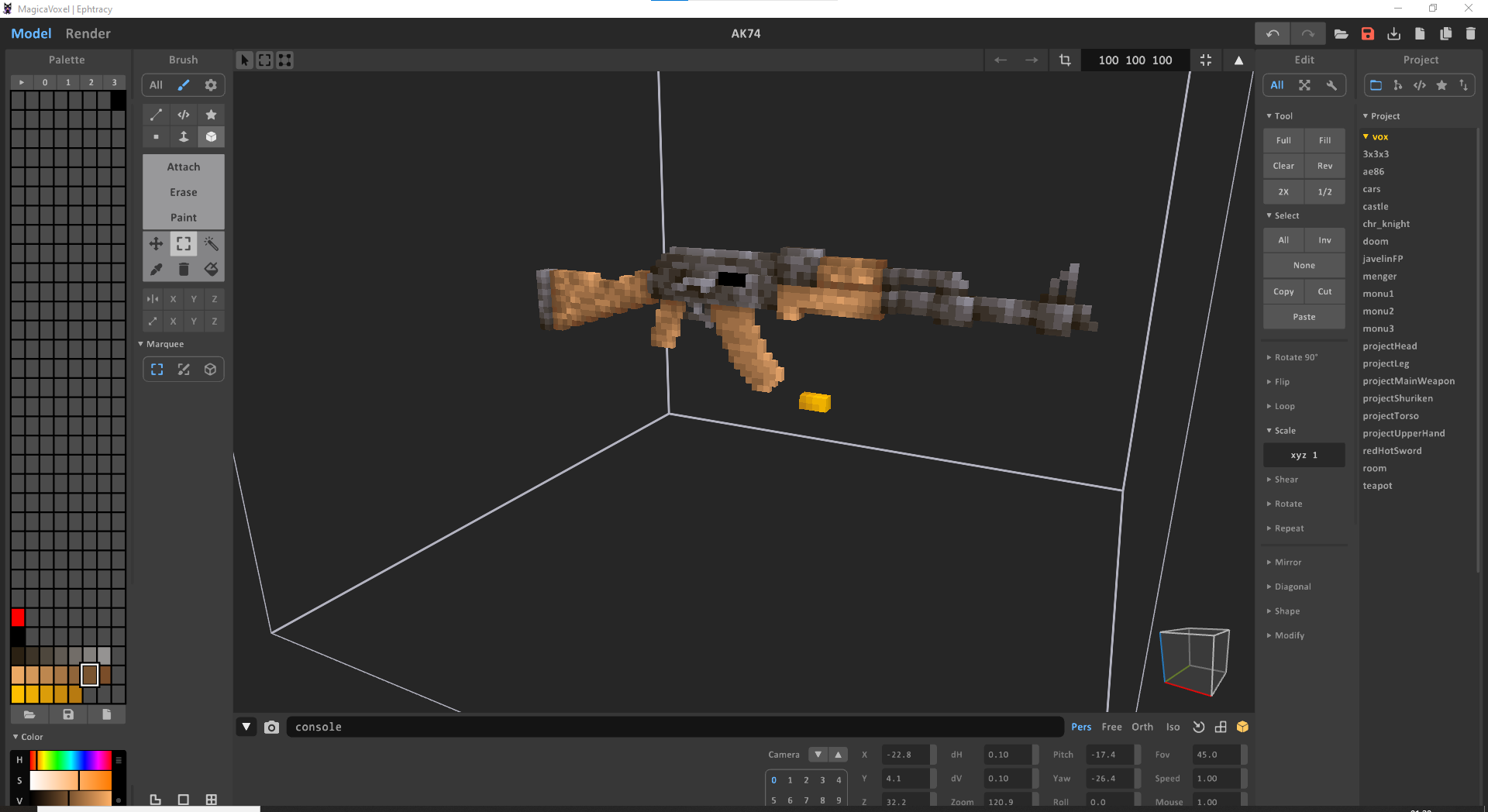Click the previous model left arrow
The image size is (1488, 812).
coord(1001,60)
